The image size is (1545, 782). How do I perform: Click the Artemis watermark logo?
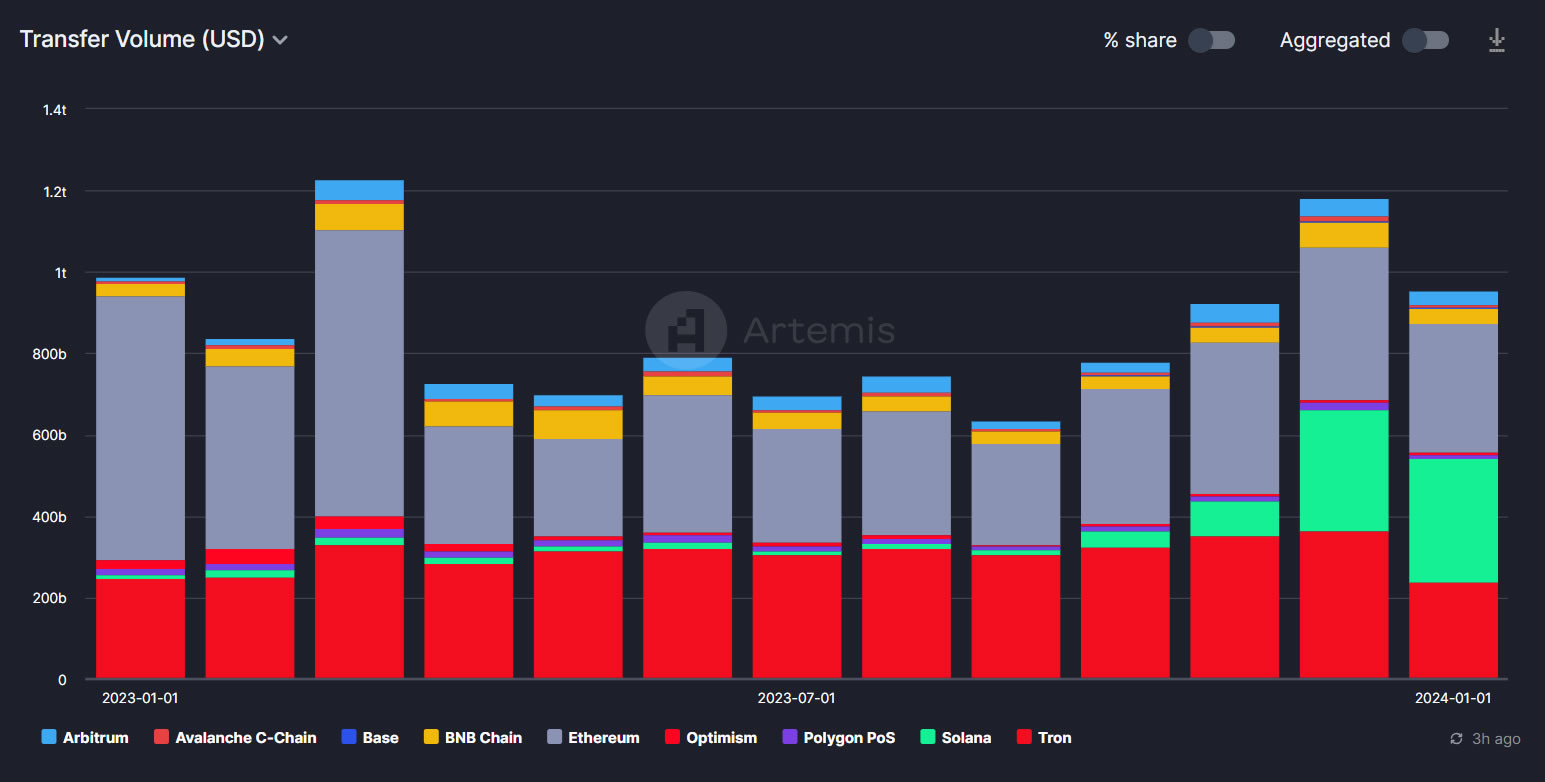686,331
